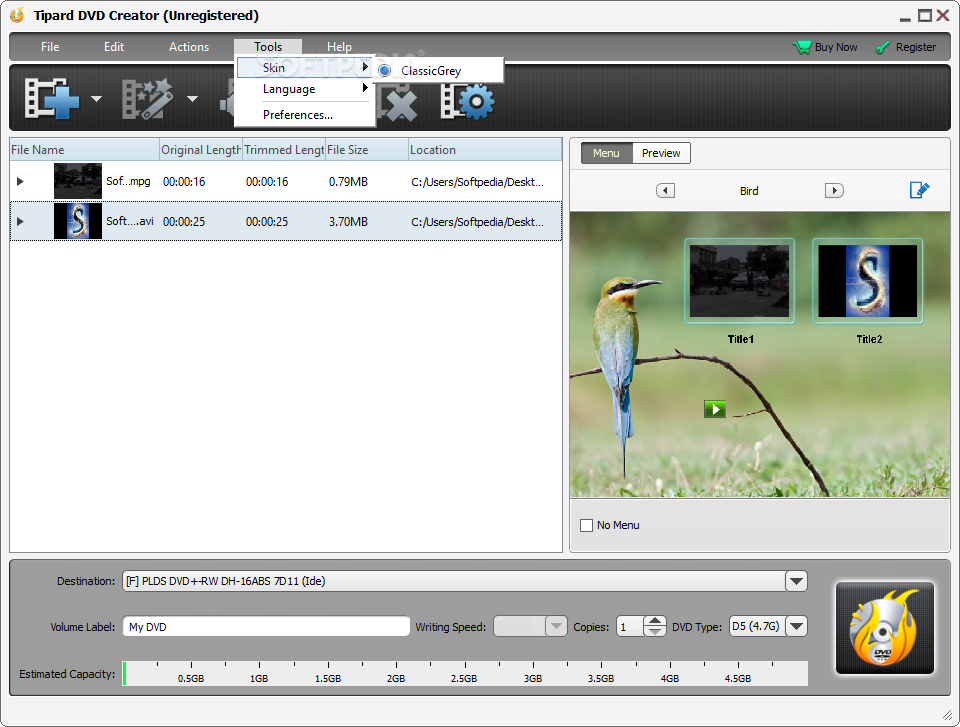The width and height of the screenshot is (960, 727).
Task: Minimize the Tipard DVD Creator window
Action: [905, 17]
